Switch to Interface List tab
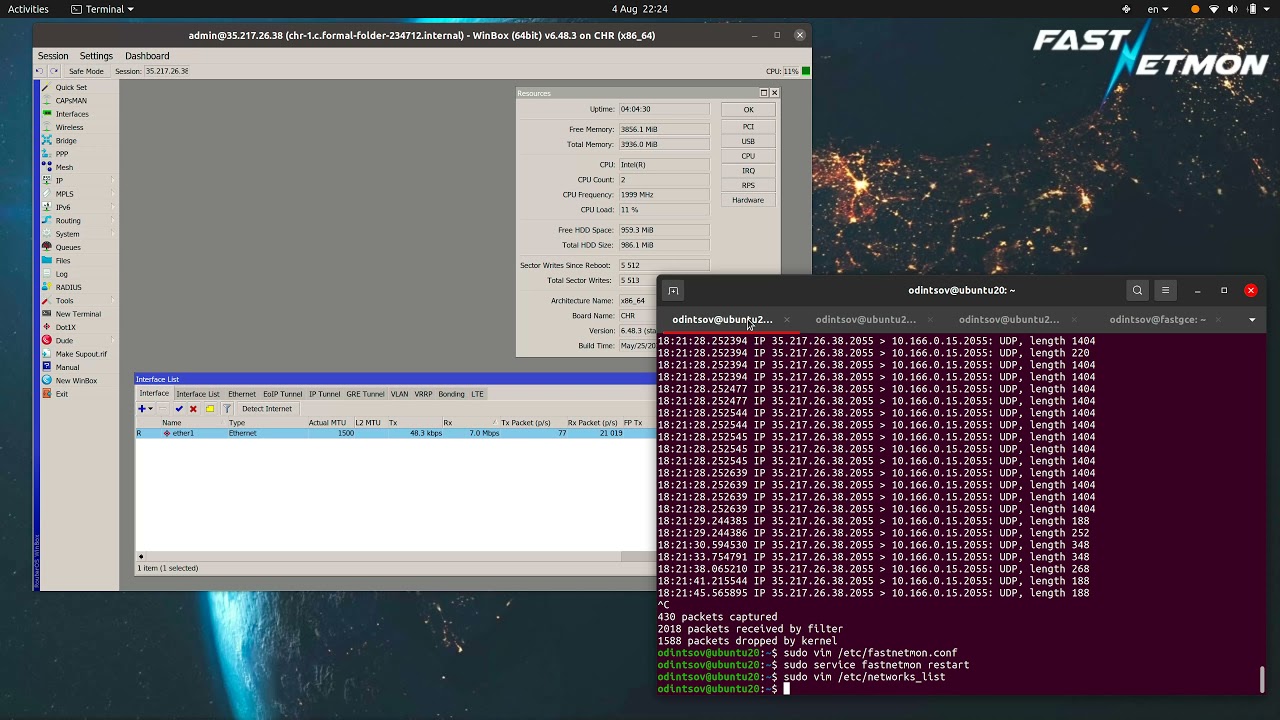 pyautogui.click(x=198, y=394)
